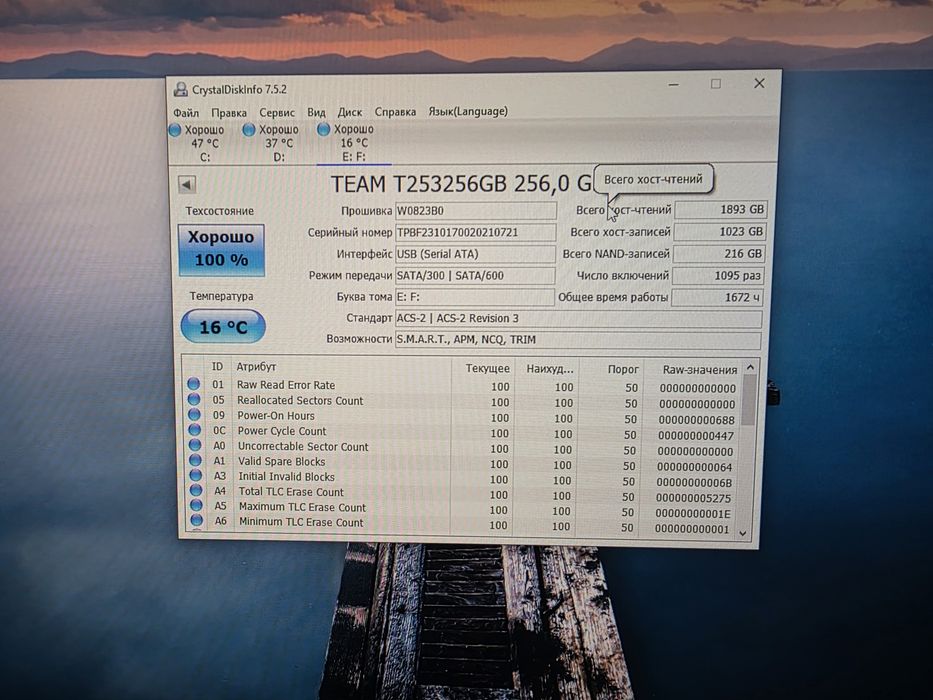Click the Интерфейс field USB (Serial ATA)
The image size is (933, 700).
475,254
